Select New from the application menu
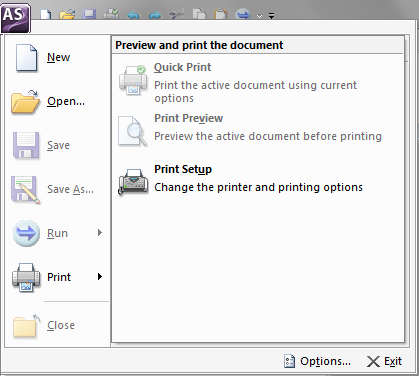 (x=58, y=57)
